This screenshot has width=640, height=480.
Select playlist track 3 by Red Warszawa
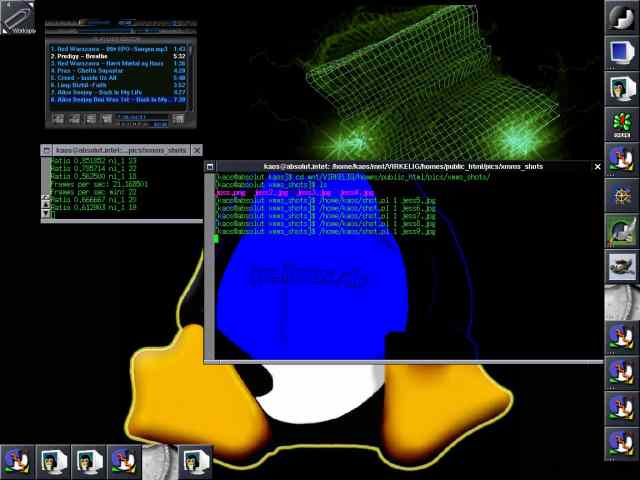(x=118, y=64)
